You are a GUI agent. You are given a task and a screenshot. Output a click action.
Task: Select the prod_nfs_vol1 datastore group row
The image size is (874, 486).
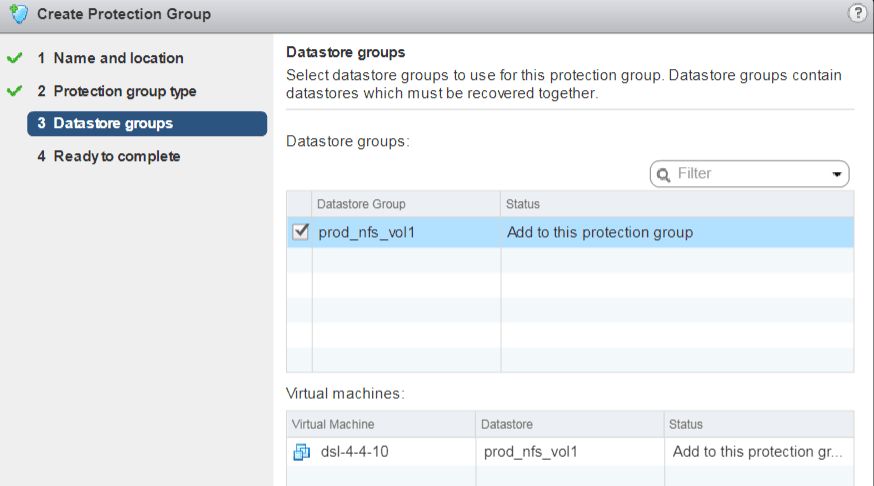(x=598, y=232)
